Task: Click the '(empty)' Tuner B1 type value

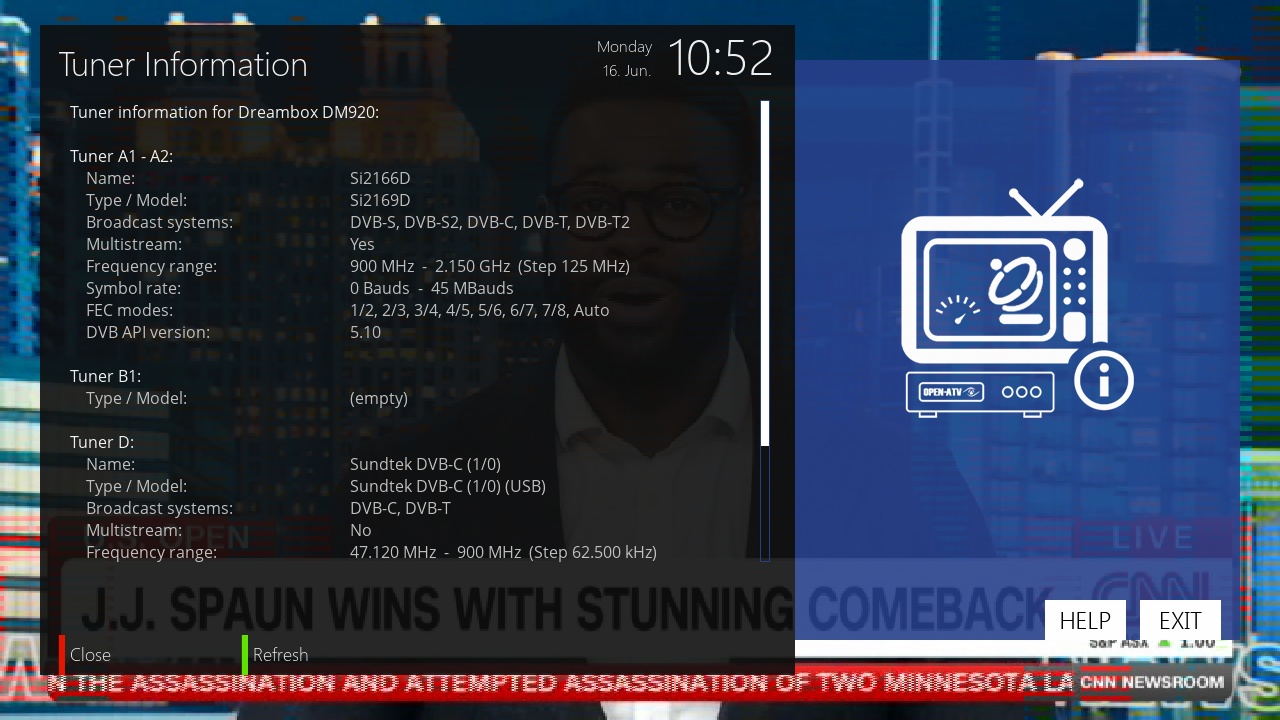Action: 379,398
